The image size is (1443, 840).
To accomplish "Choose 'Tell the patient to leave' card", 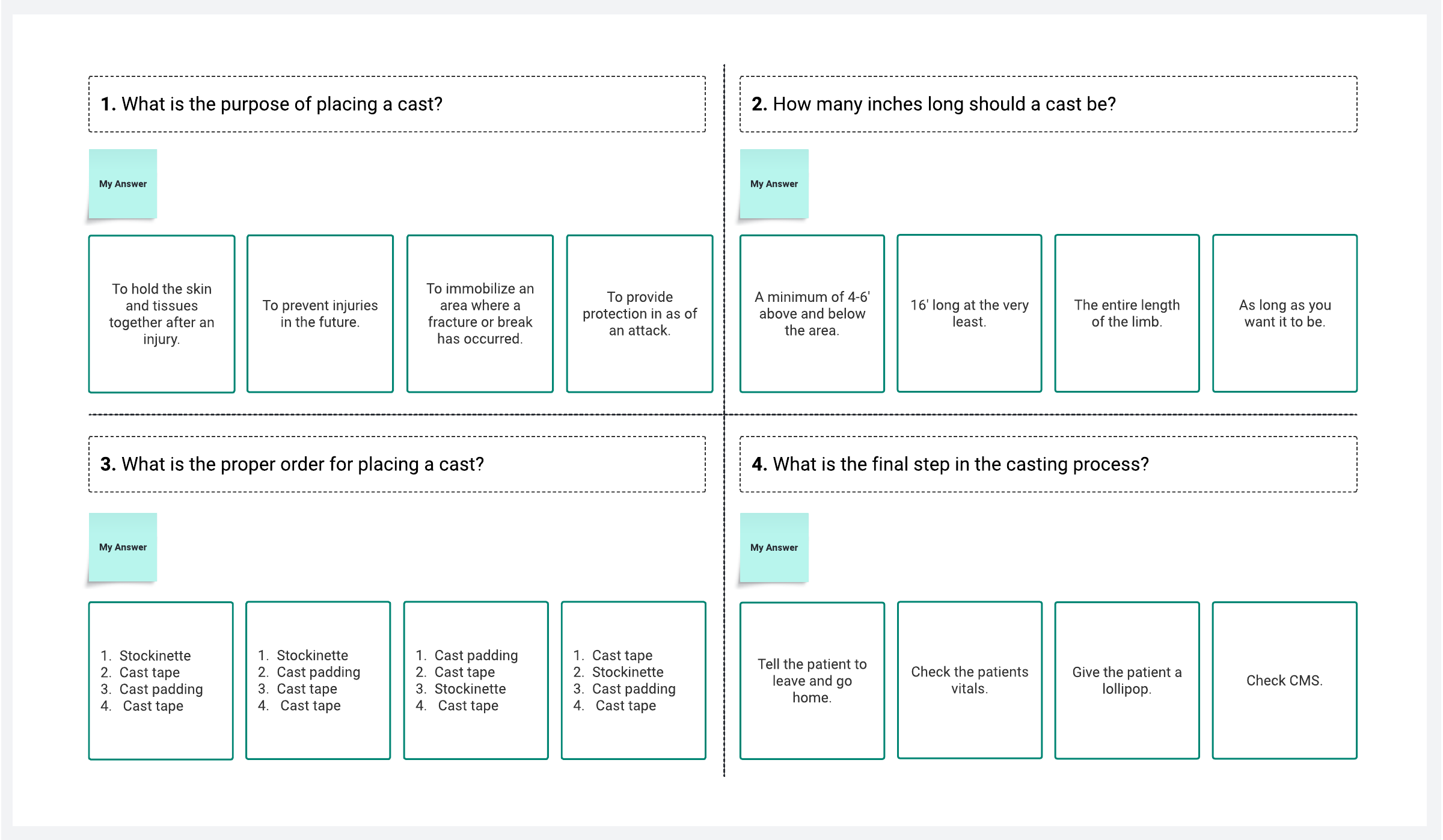I will click(812, 681).
